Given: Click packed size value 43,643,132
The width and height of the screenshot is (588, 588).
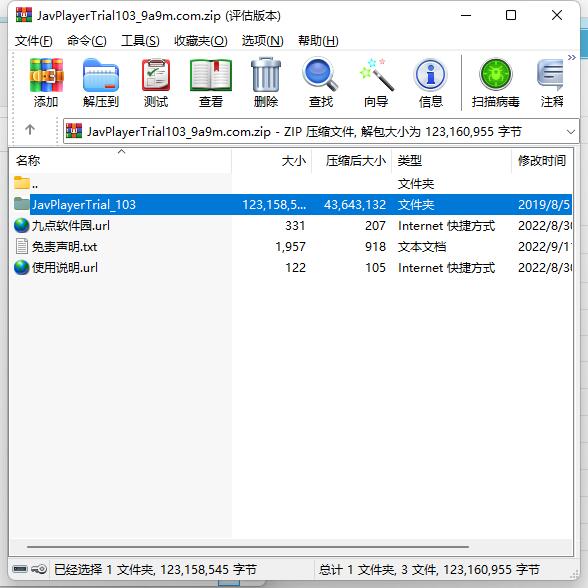Looking at the screenshot, I should (355, 204).
